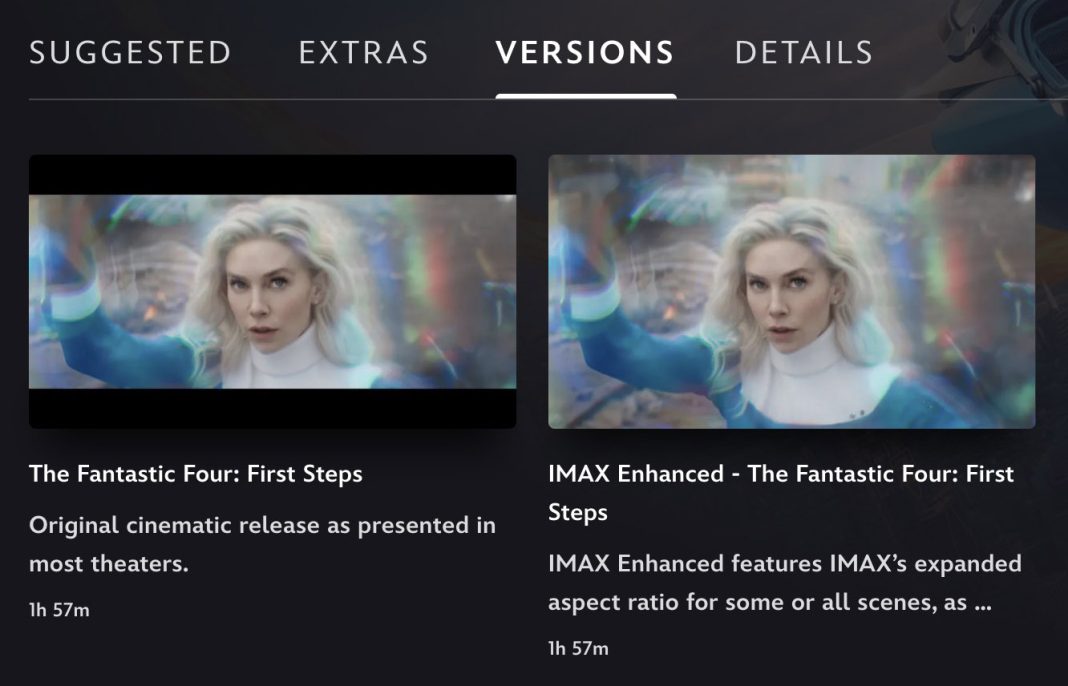Click the bottom letterbox bar of original thumbnail
This screenshot has height=686, width=1068.
(272, 408)
